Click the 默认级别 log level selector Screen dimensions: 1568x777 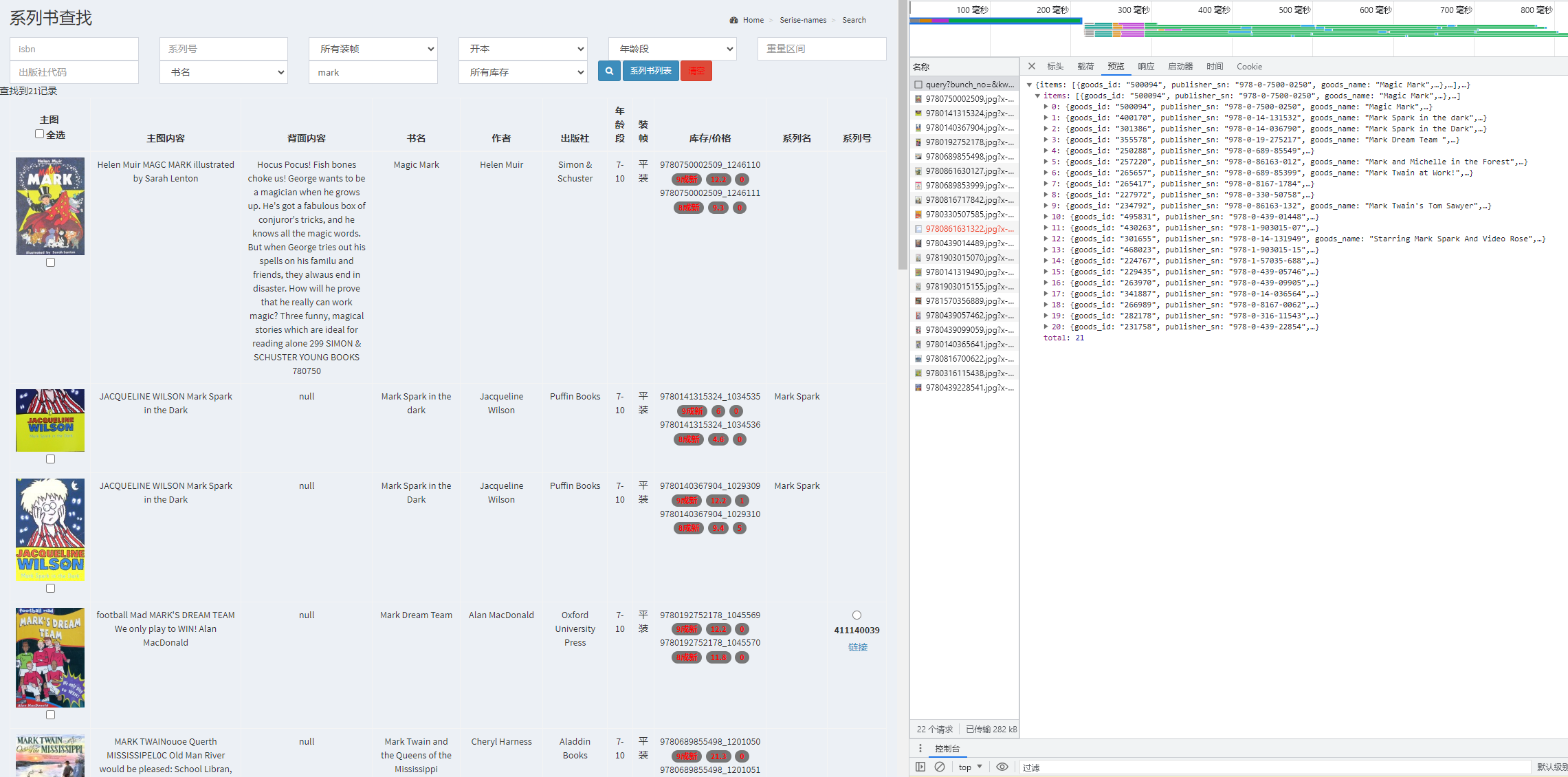(1552, 767)
